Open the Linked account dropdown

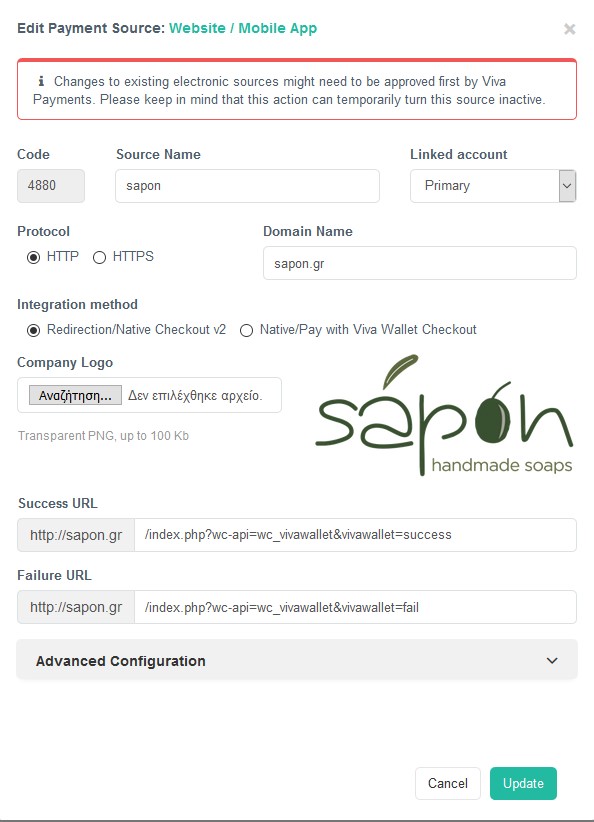[x=494, y=185]
